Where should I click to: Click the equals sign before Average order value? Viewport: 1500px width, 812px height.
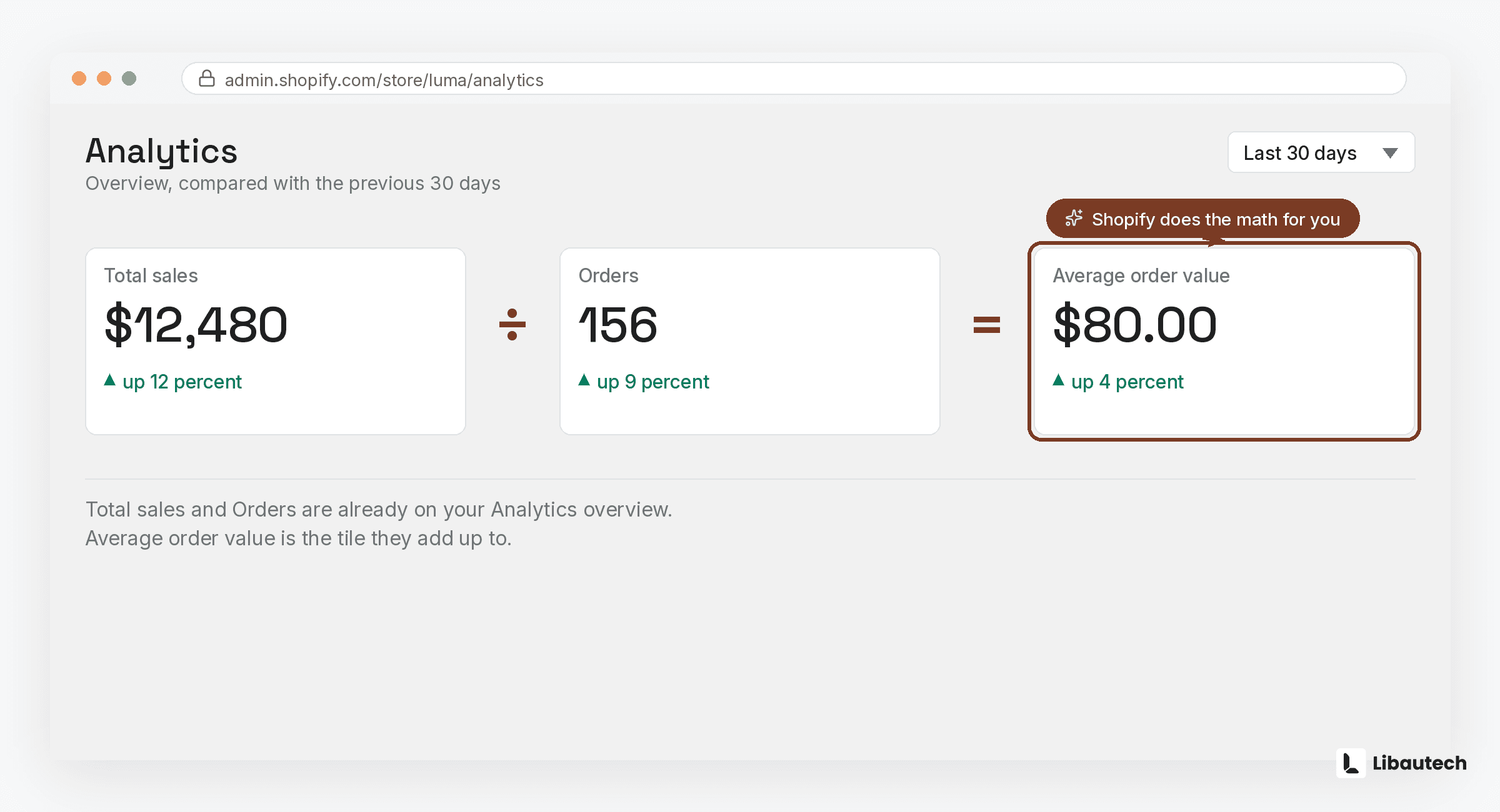987,325
